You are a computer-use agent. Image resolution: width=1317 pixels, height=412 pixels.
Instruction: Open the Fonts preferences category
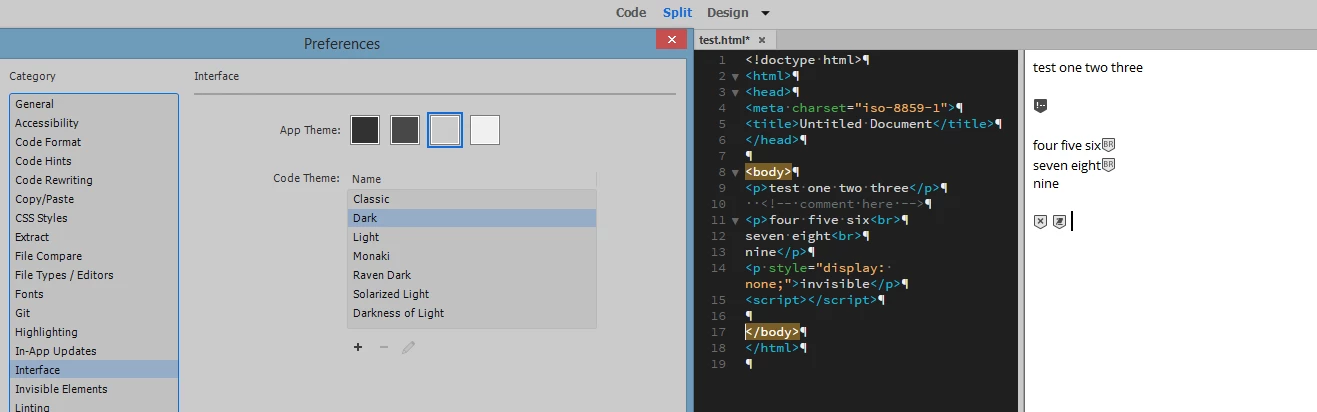pos(94,294)
